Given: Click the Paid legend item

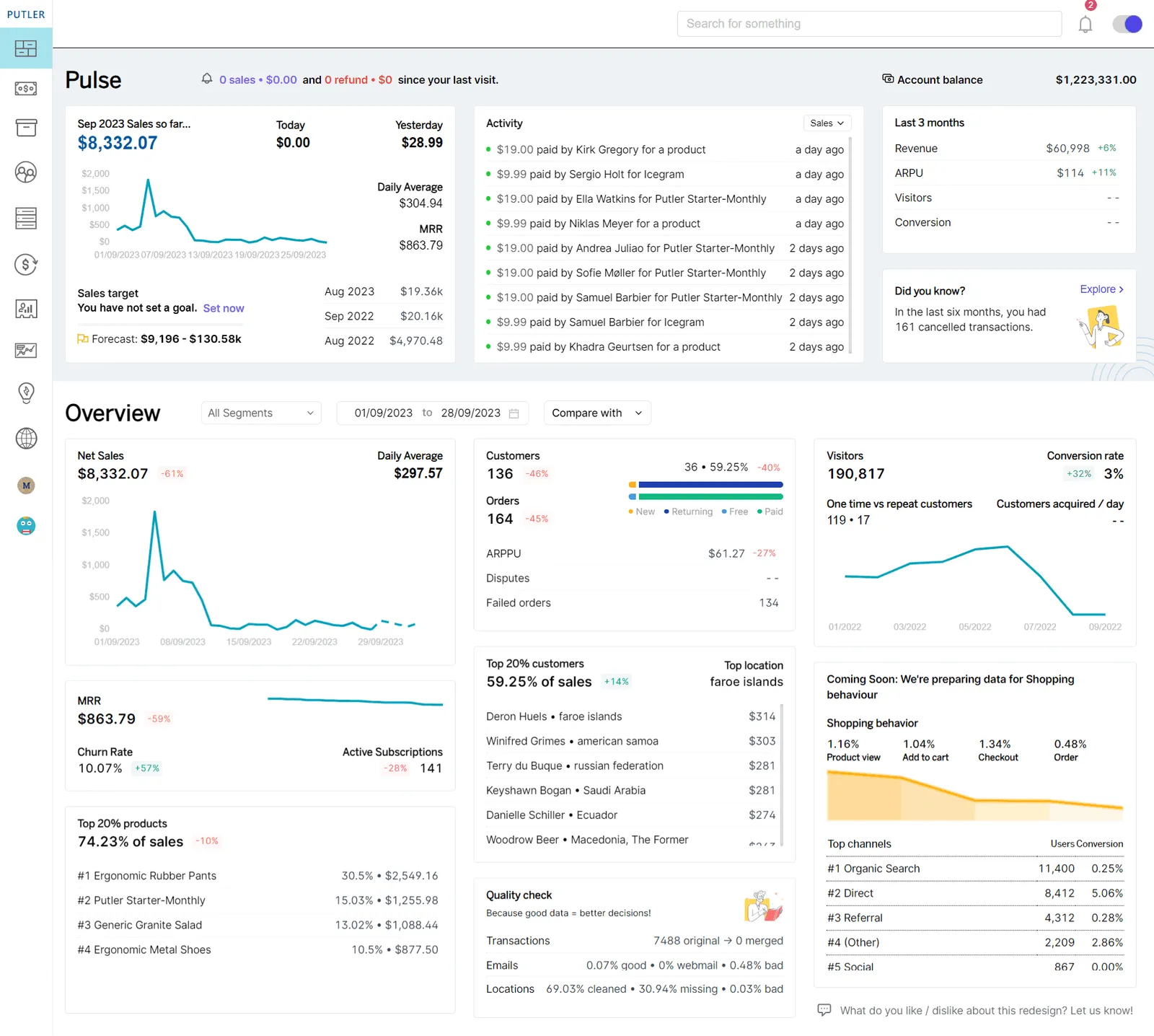Looking at the screenshot, I should (x=770, y=512).
